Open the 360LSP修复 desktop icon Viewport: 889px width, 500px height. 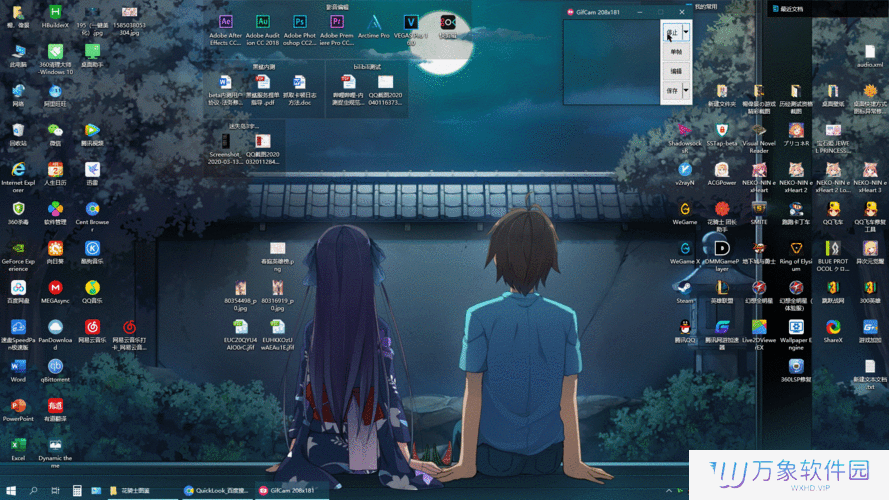tap(796, 371)
